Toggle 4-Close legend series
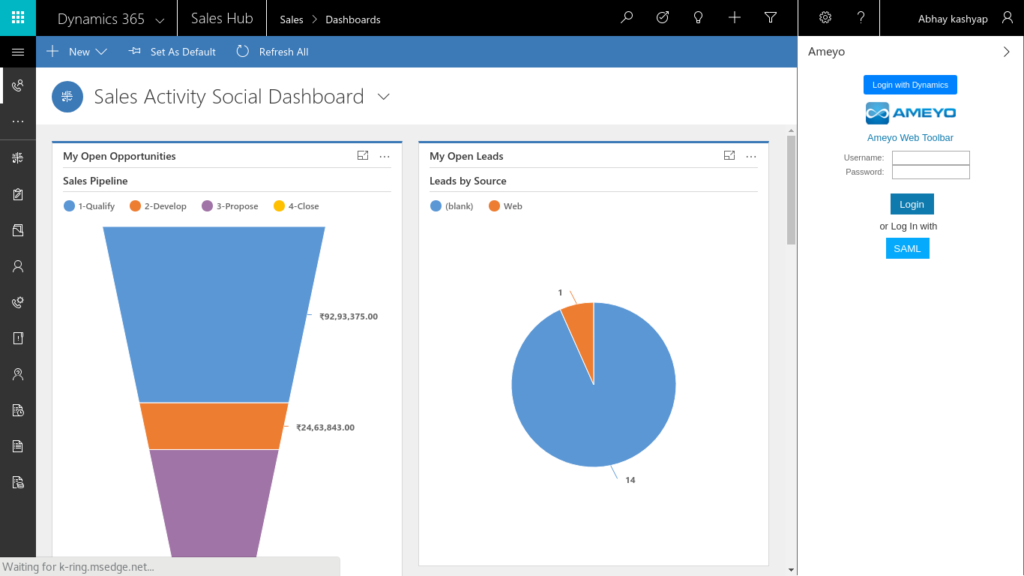The height and width of the screenshot is (576, 1024). pos(296,206)
